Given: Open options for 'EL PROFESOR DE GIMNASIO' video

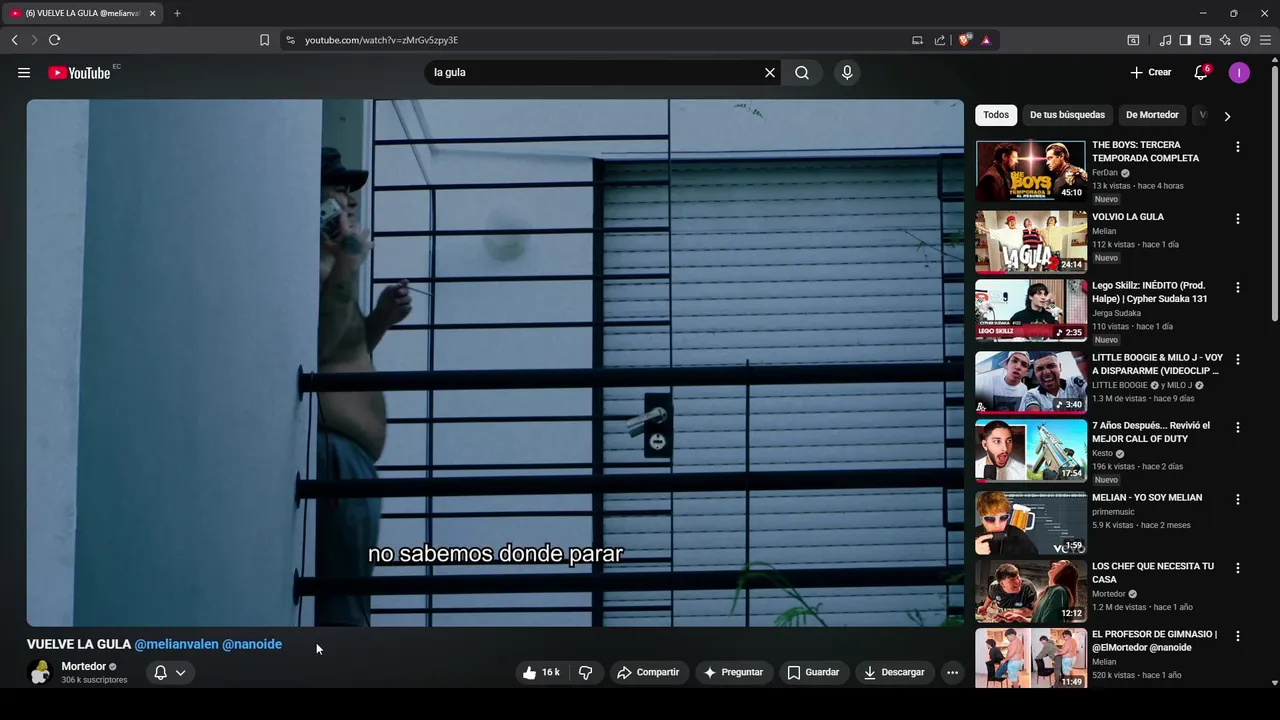Looking at the screenshot, I should pos(1238,636).
